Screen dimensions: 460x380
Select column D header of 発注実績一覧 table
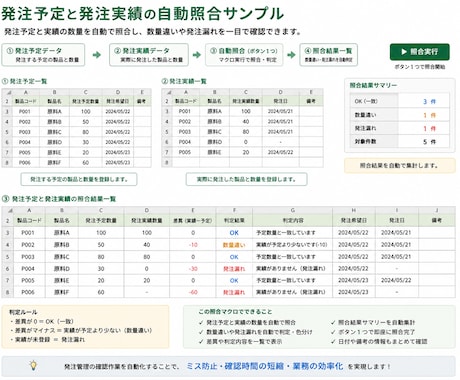pyautogui.click(x=280, y=92)
